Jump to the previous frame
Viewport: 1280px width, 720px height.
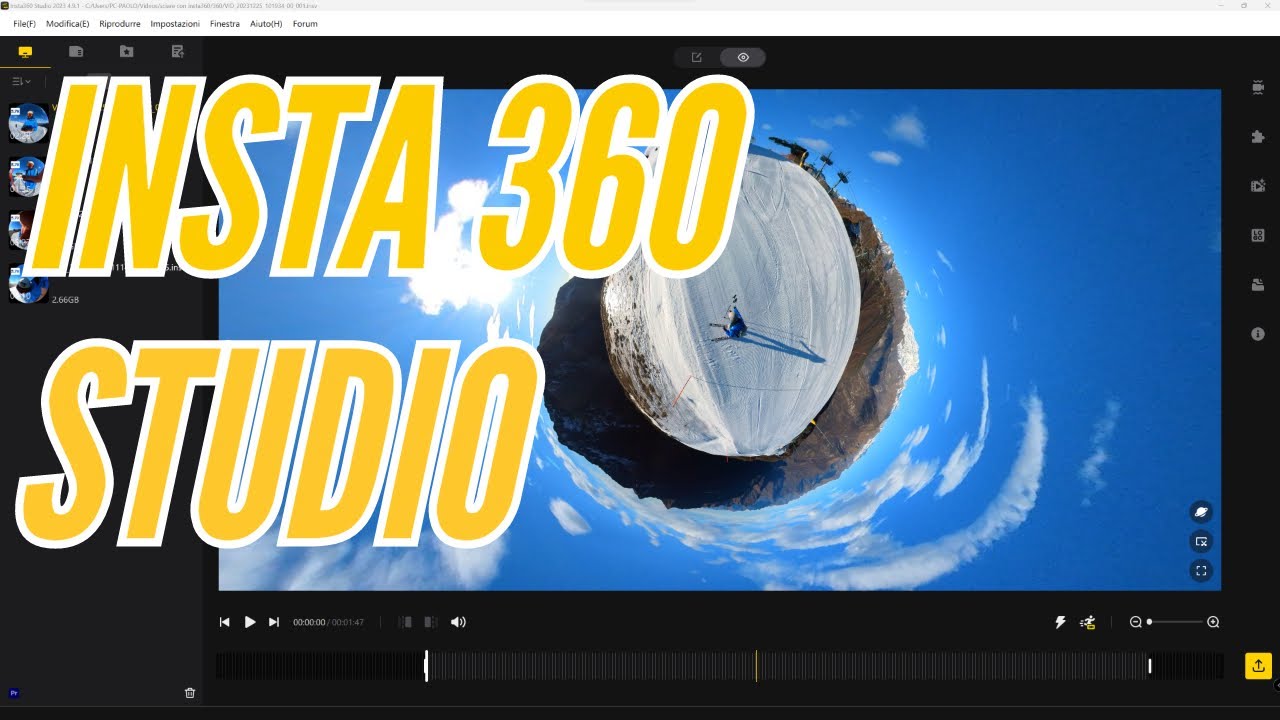click(x=225, y=622)
